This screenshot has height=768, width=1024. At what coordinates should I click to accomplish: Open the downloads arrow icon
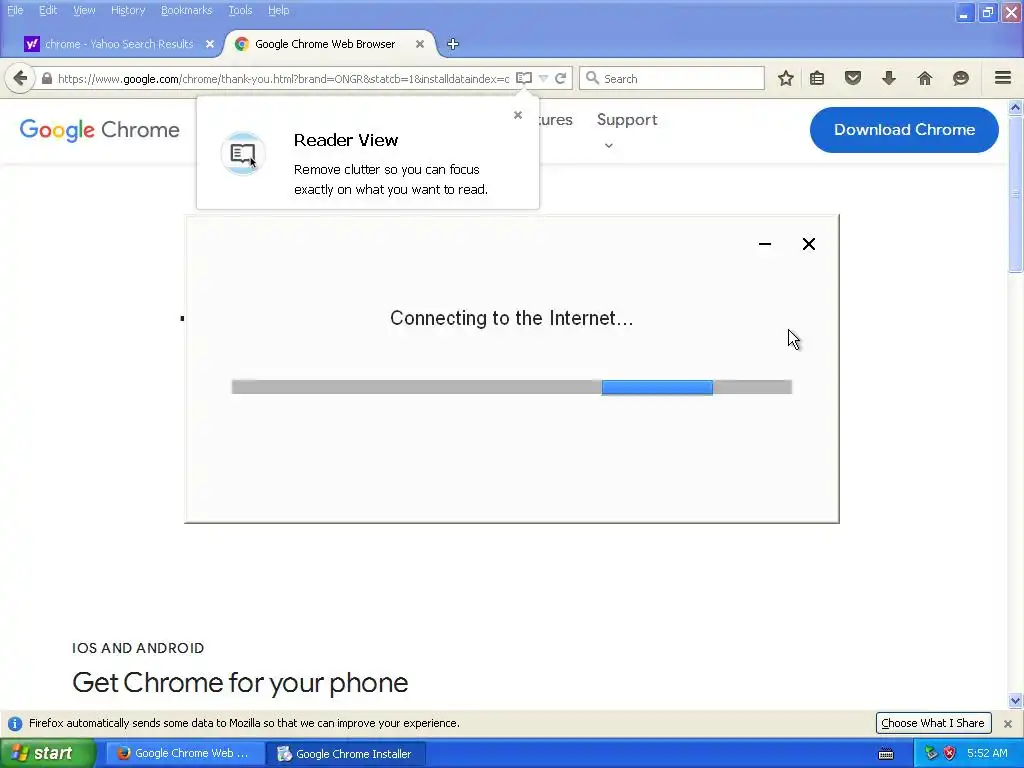889,78
